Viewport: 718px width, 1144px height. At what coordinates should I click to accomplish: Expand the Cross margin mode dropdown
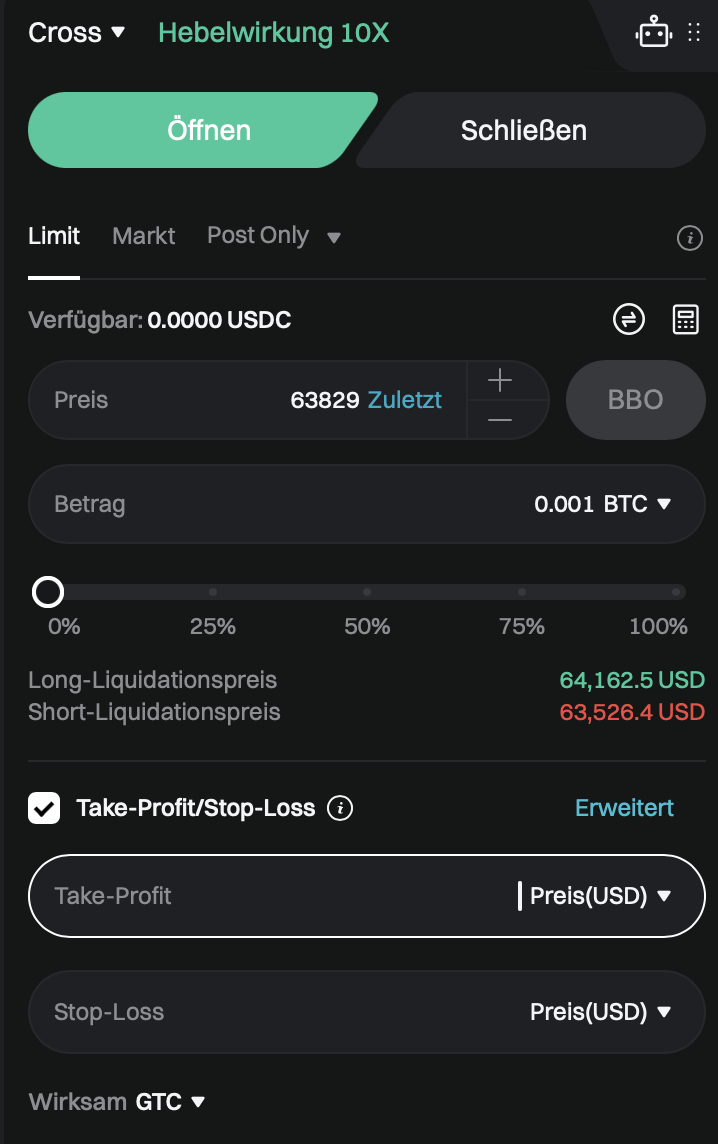point(77,33)
